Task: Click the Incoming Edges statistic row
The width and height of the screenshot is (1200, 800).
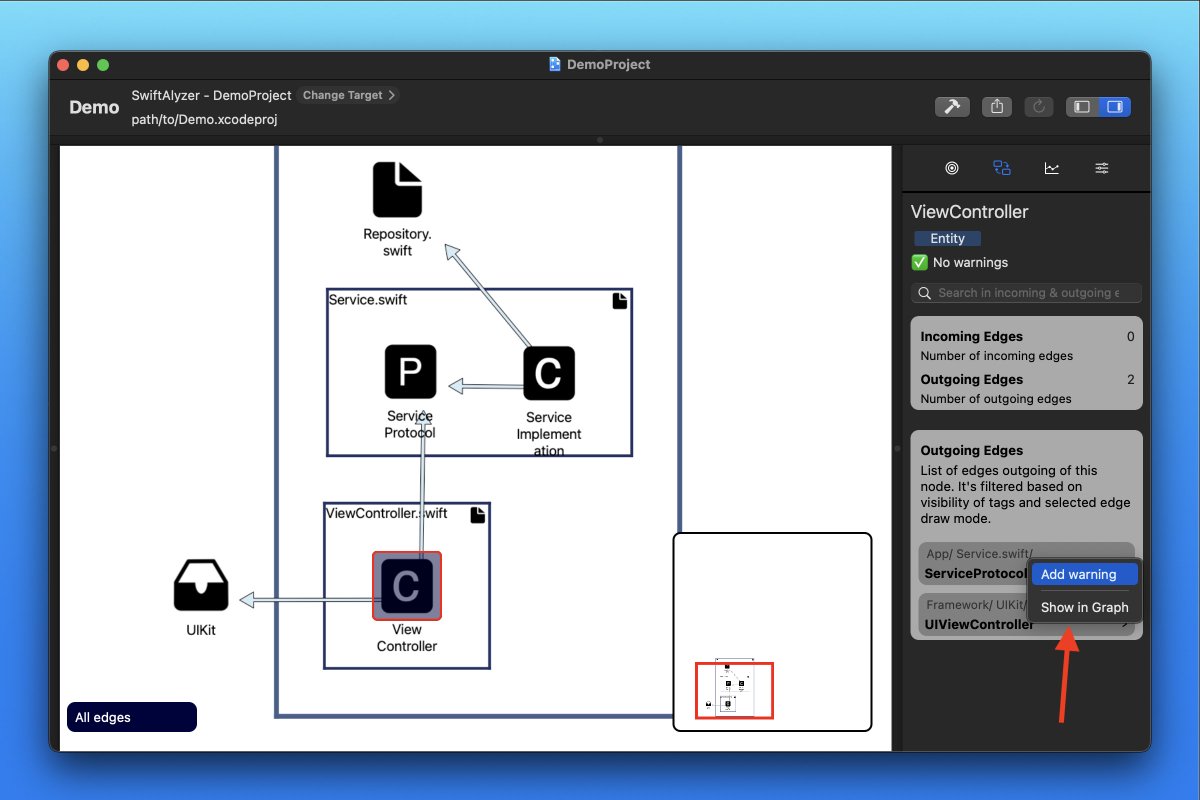Action: (1027, 345)
